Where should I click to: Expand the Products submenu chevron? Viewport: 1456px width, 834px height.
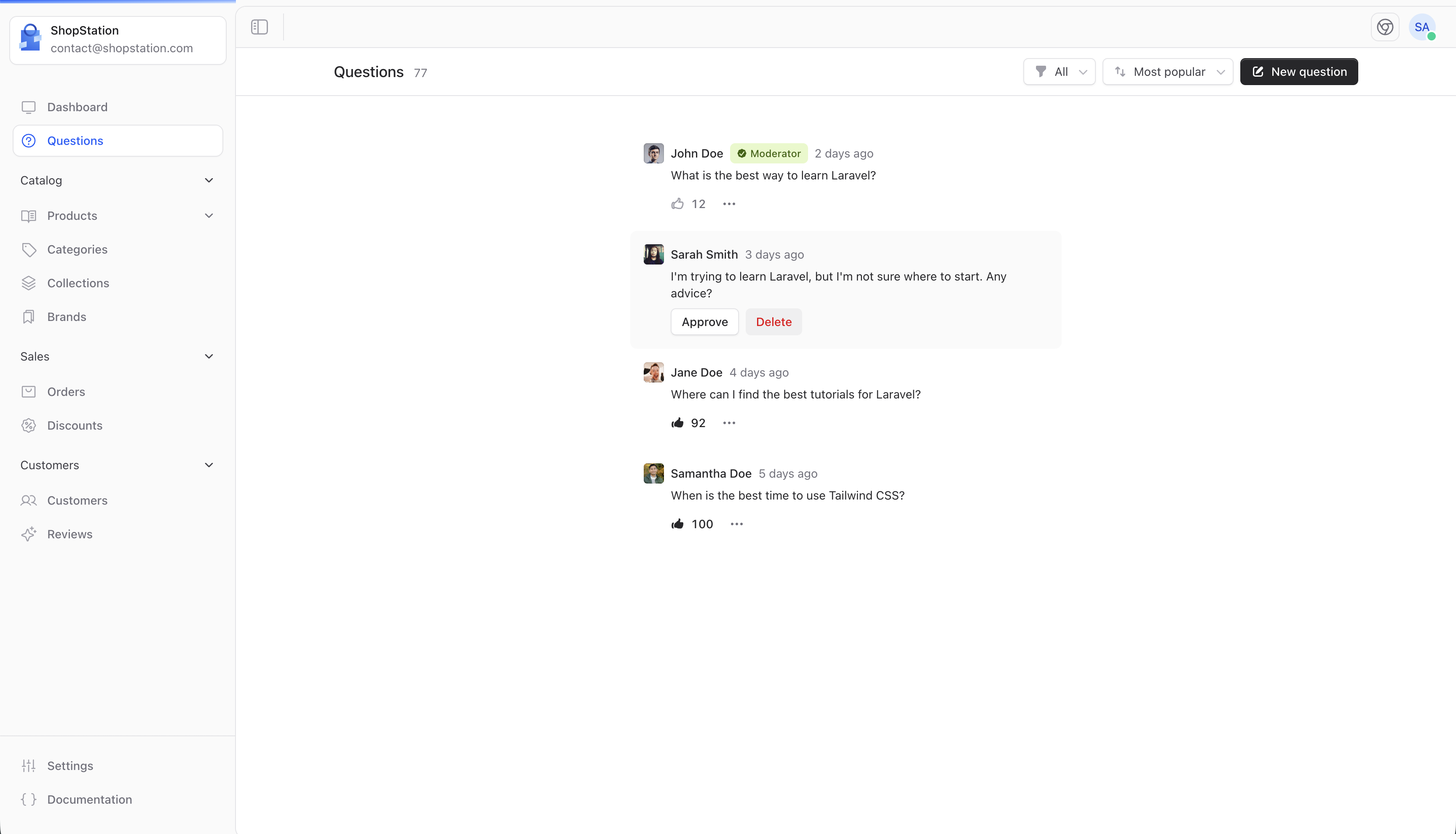click(209, 216)
